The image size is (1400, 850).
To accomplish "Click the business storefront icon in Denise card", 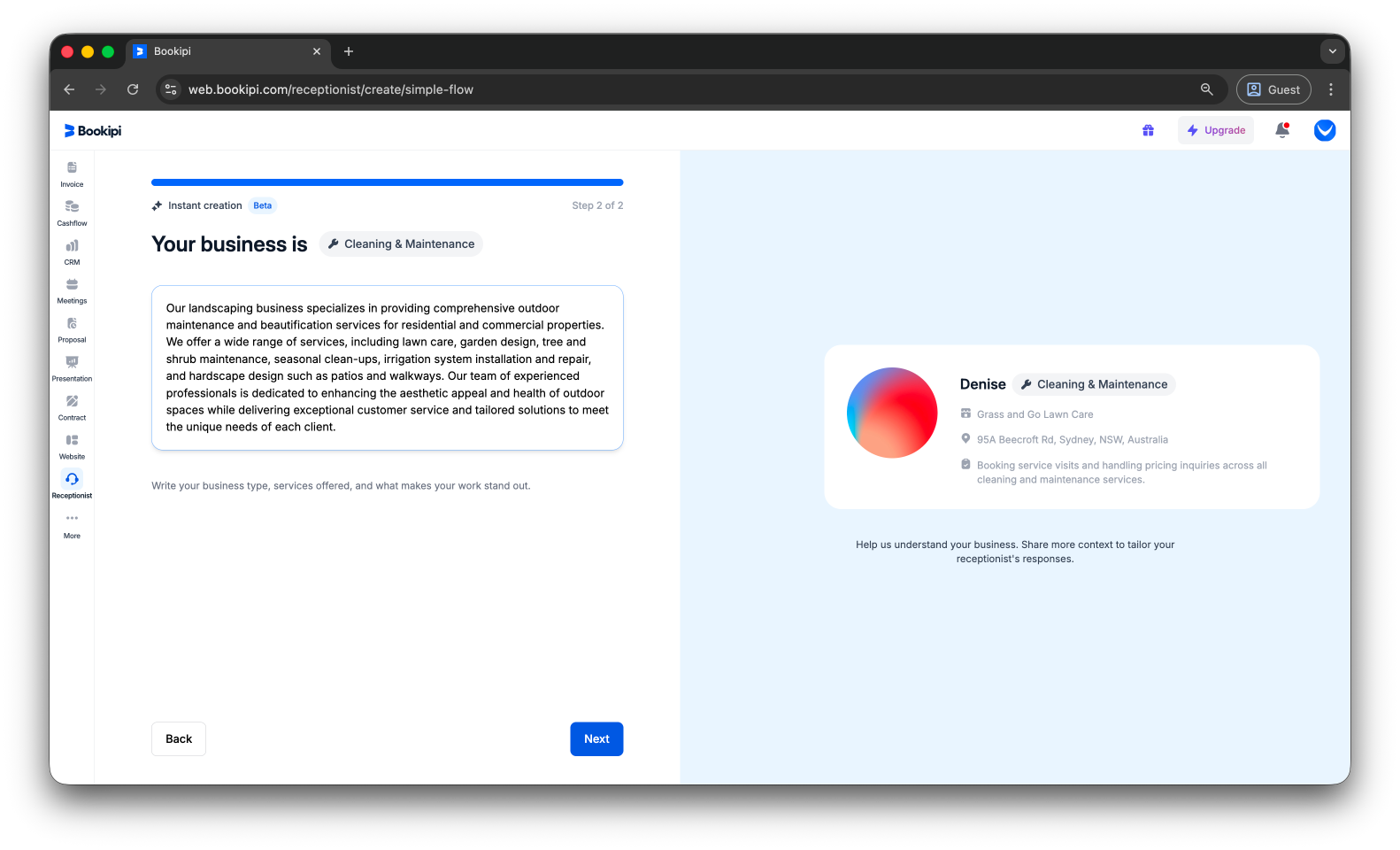I will [x=965, y=413].
